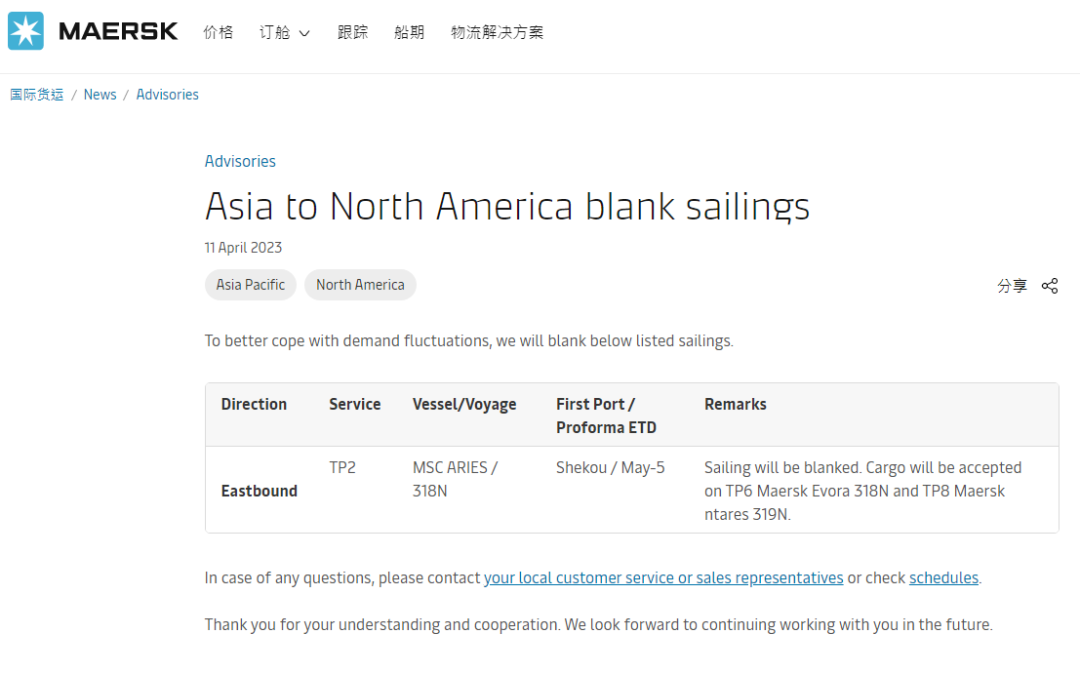
Task: Go to 国际货运 breadcrumb link
Action: coord(37,95)
